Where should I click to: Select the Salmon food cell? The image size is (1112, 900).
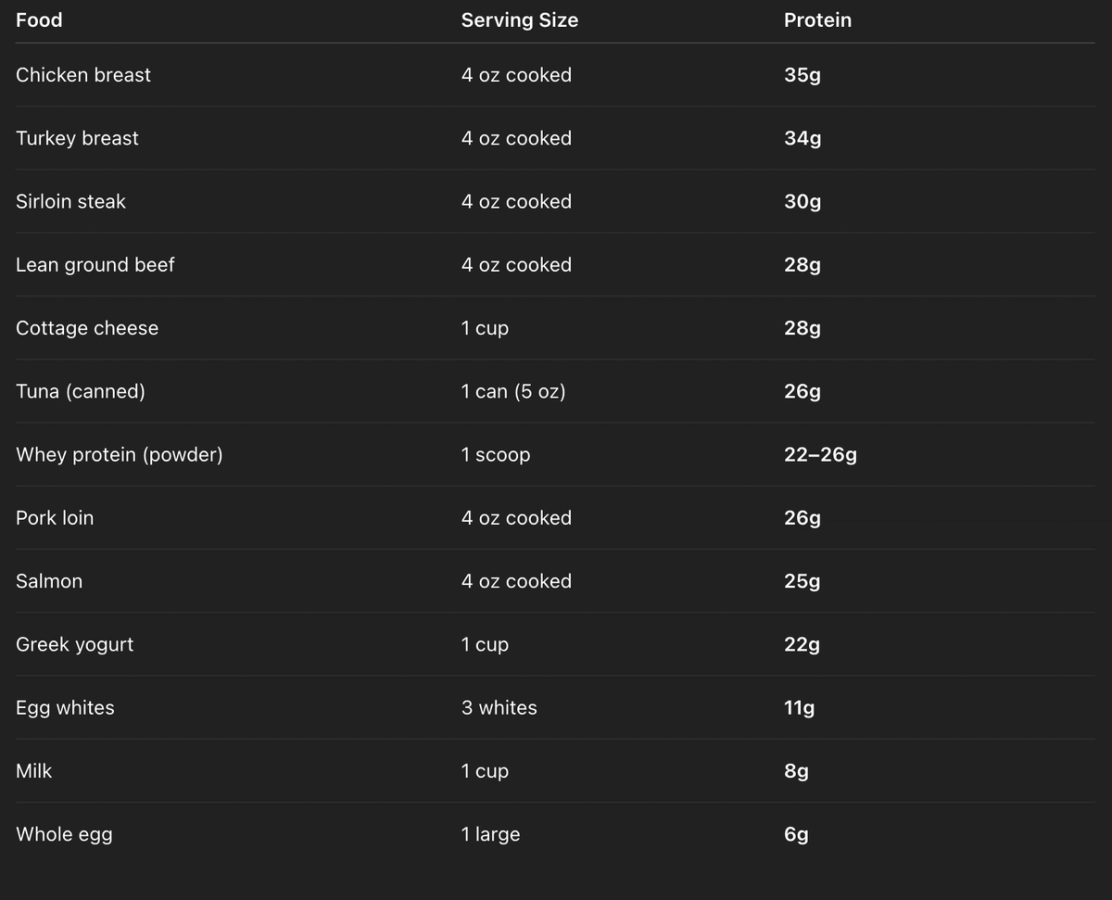[49, 581]
